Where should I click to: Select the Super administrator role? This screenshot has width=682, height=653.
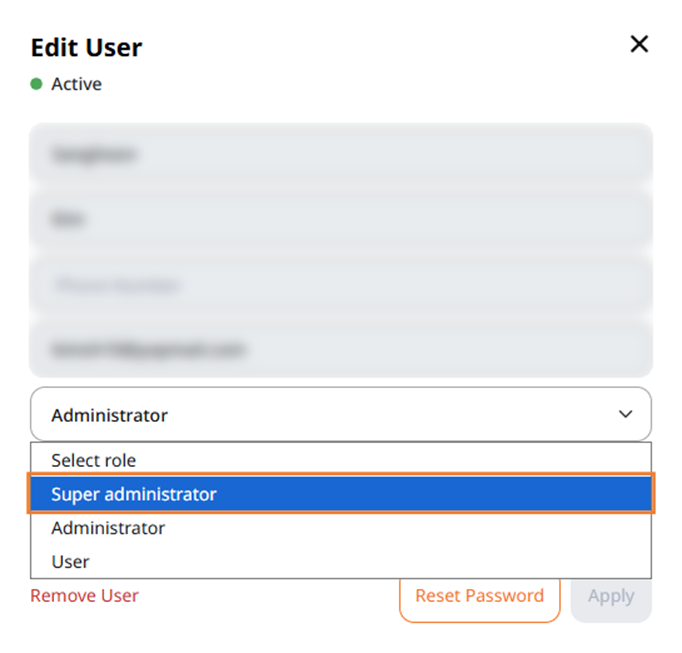[134, 494]
